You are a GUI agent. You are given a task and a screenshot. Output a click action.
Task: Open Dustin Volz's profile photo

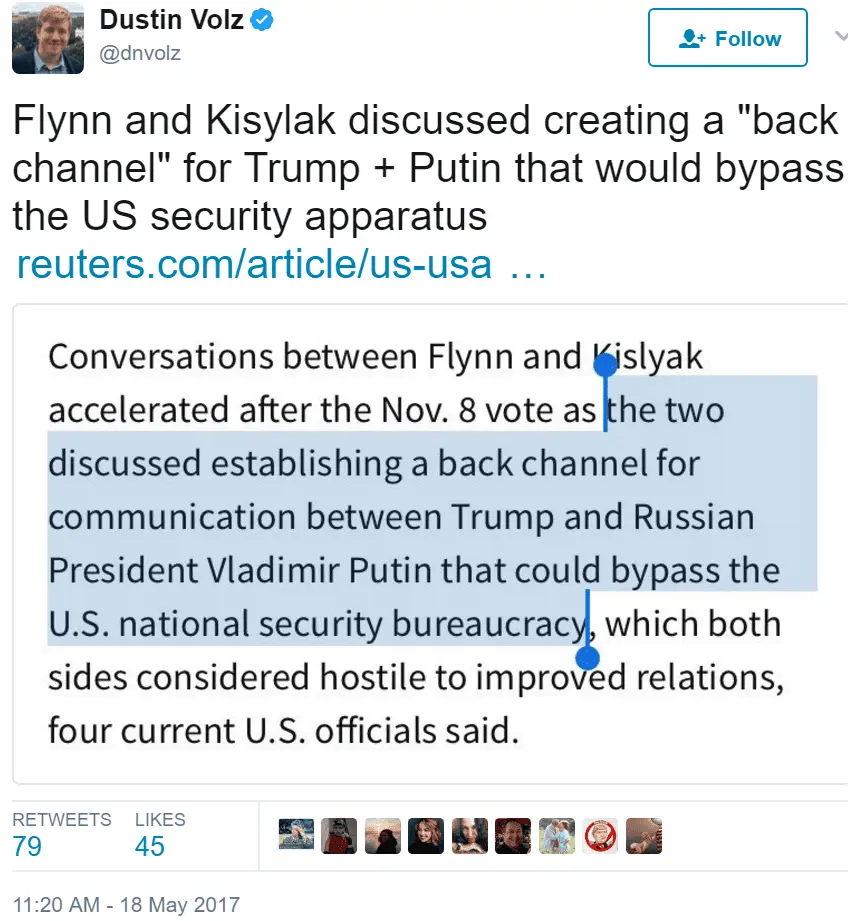click(48, 38)
